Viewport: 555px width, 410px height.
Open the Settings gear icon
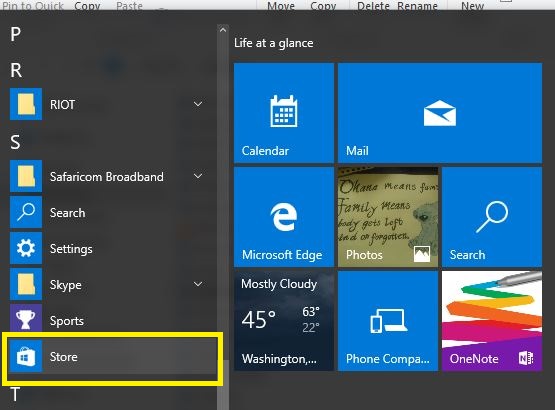pyautogui.click(x=26, y=248)
